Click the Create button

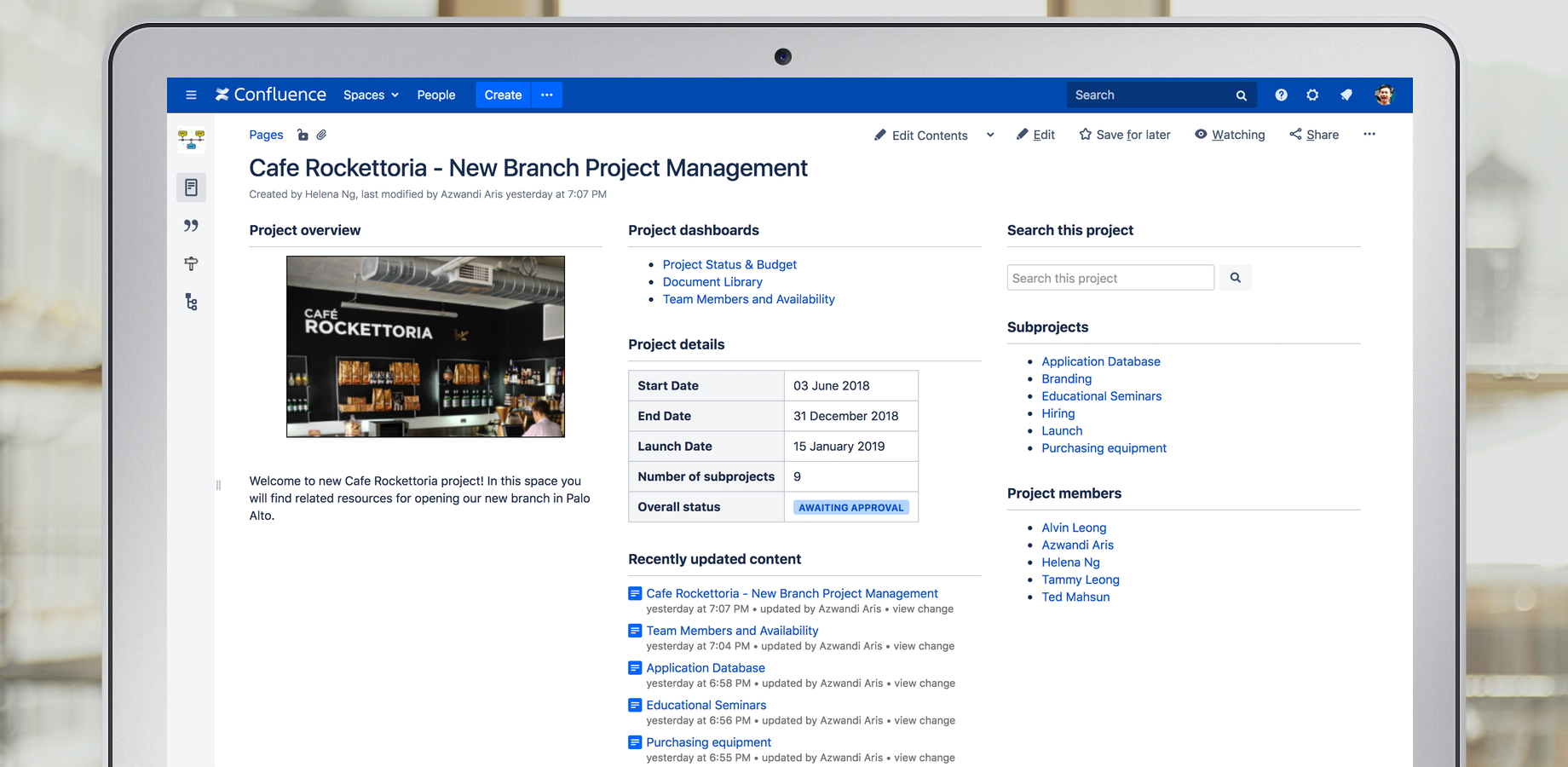coord(503,95)
